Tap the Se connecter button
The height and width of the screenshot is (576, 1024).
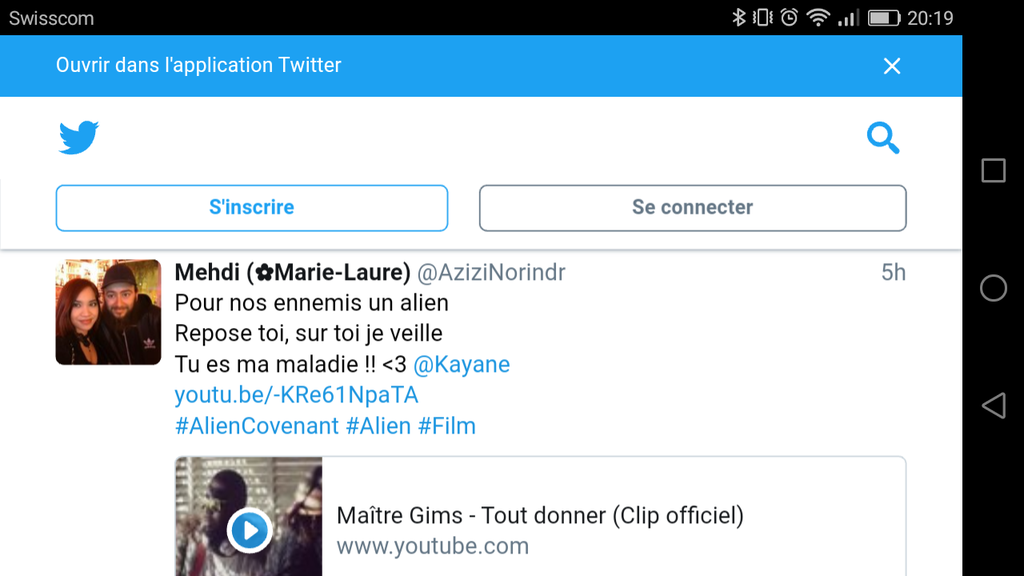tap(692, 208)
